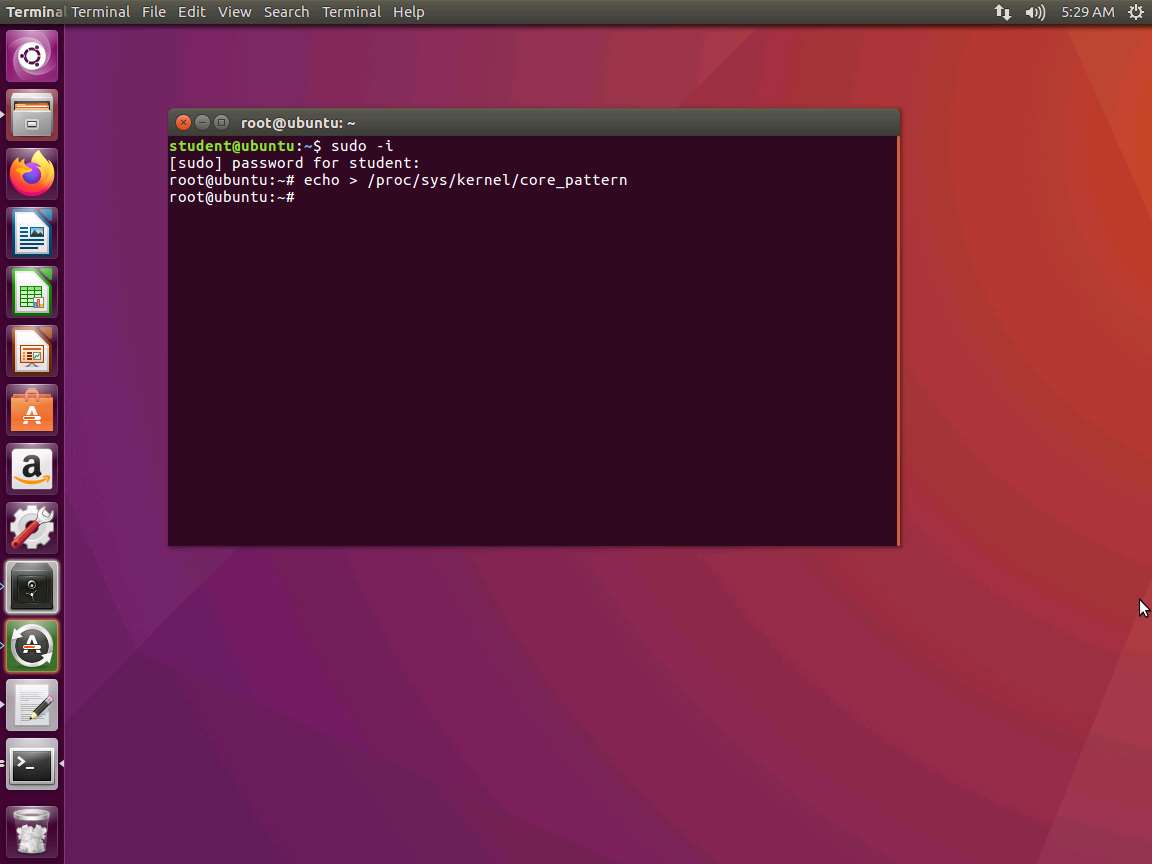Launch LibreOffice Impress from the launcher
This screenshot has width=1152, height=864.
tap(32, 351)
